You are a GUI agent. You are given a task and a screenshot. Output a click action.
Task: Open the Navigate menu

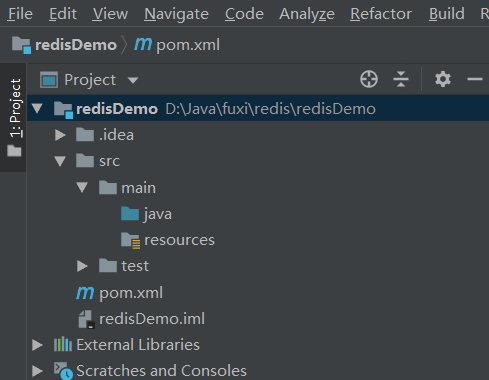(176, 14)
